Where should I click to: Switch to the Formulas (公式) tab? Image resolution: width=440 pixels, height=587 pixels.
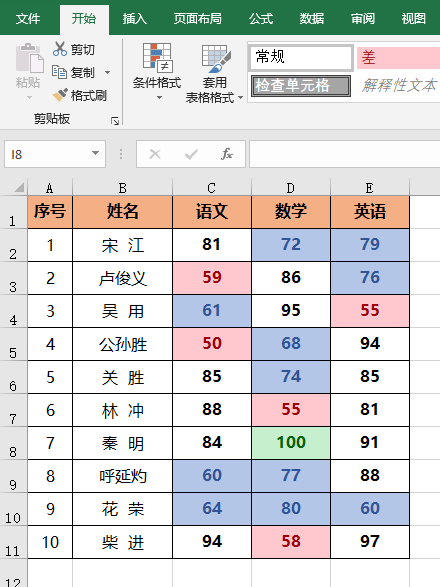(261, 18)
